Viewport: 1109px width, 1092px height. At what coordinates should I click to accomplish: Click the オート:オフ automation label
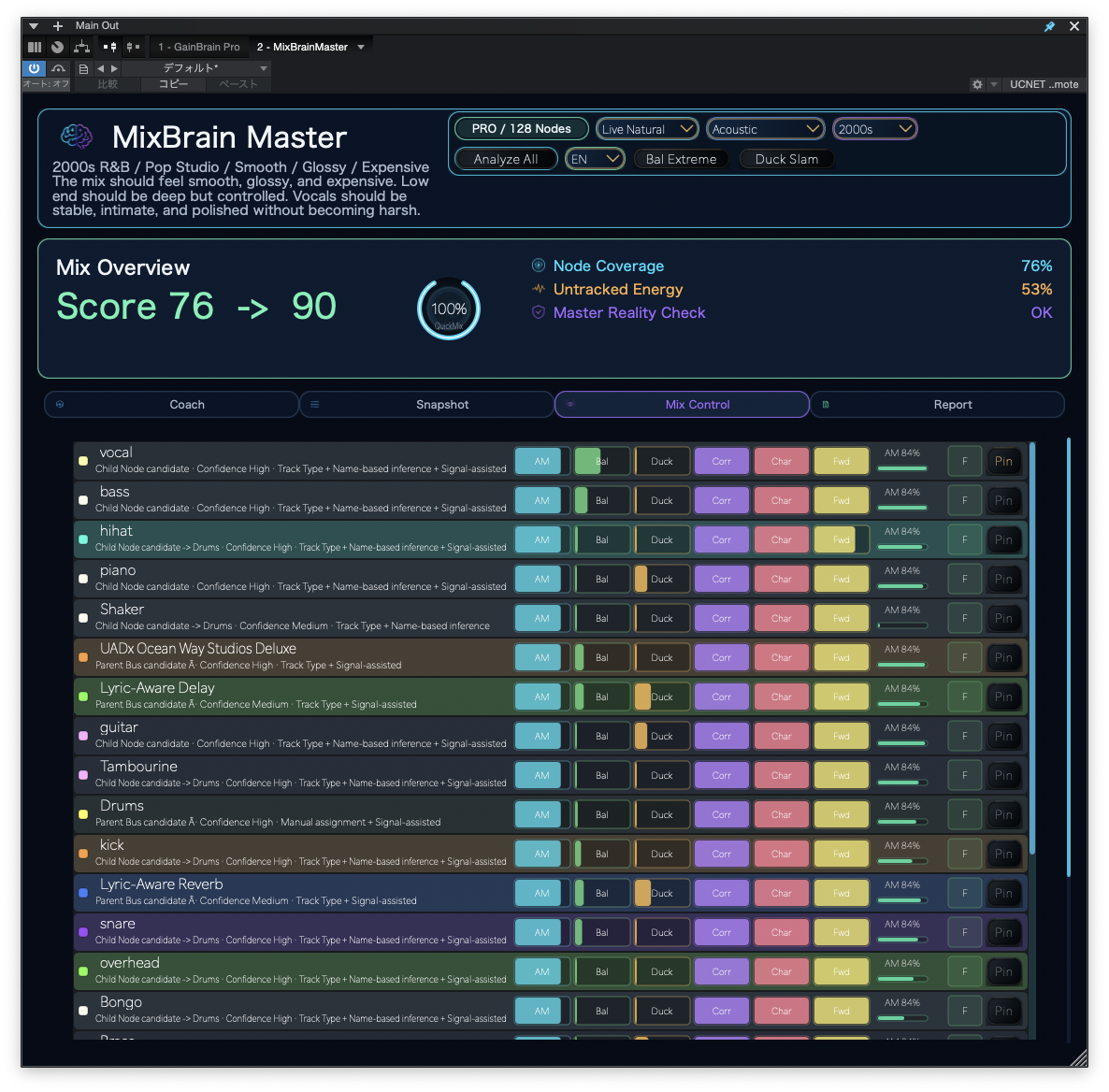pyautogui.click(x=46, y=84)
